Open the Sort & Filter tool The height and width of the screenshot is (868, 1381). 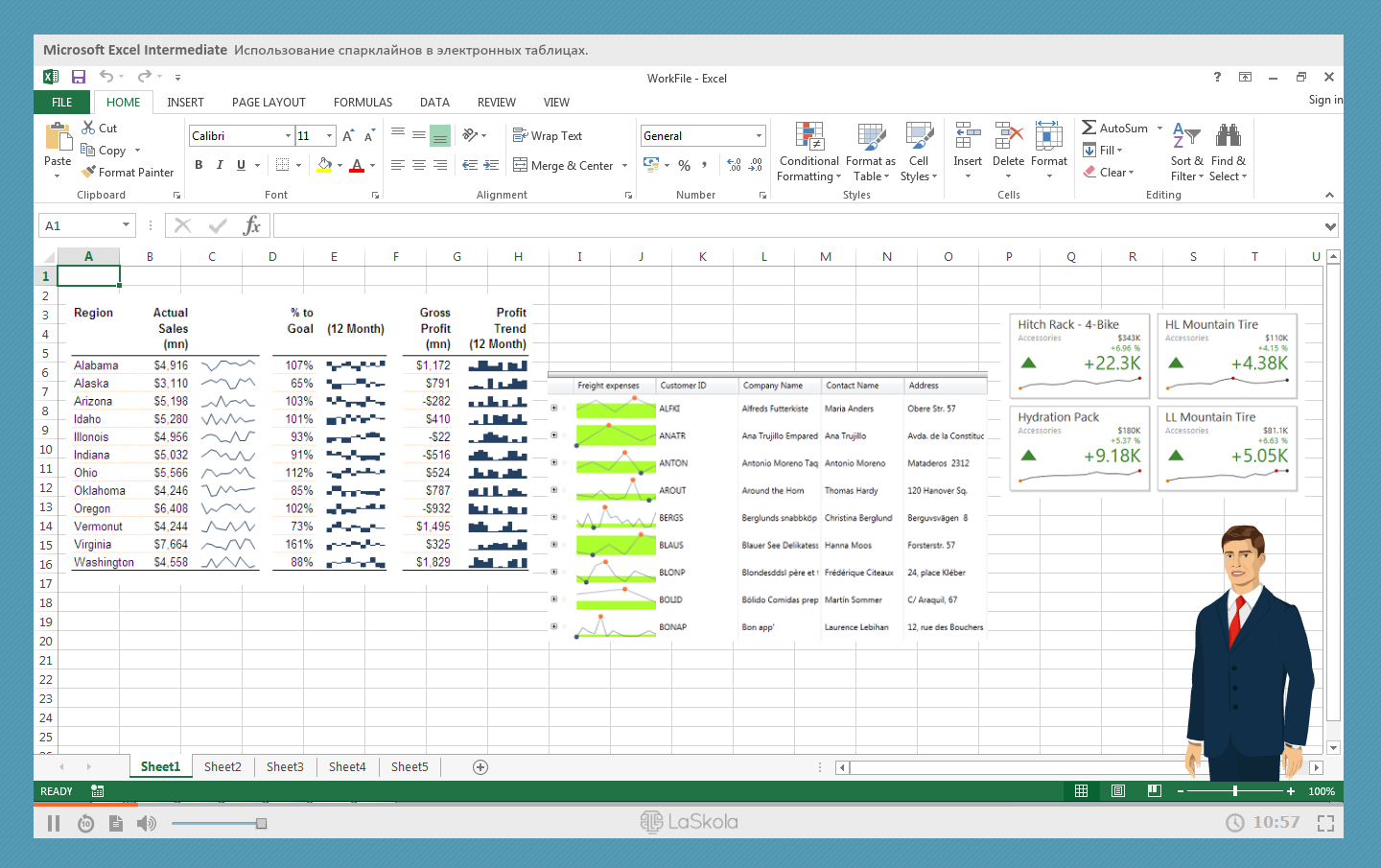pos(1186,137)
